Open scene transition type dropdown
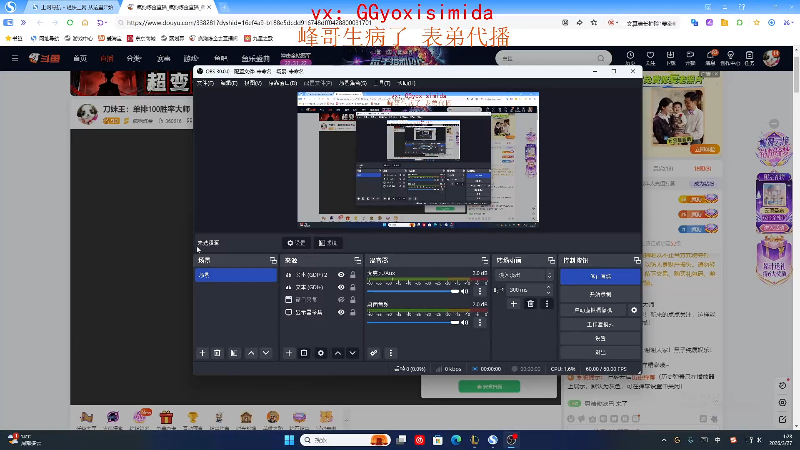Viewport: 800px width, 450px height. 524,275
